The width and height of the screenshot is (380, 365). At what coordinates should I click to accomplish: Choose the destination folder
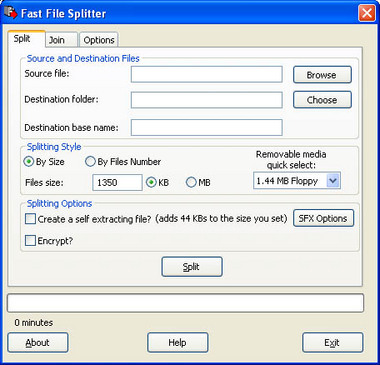point(322,100)
